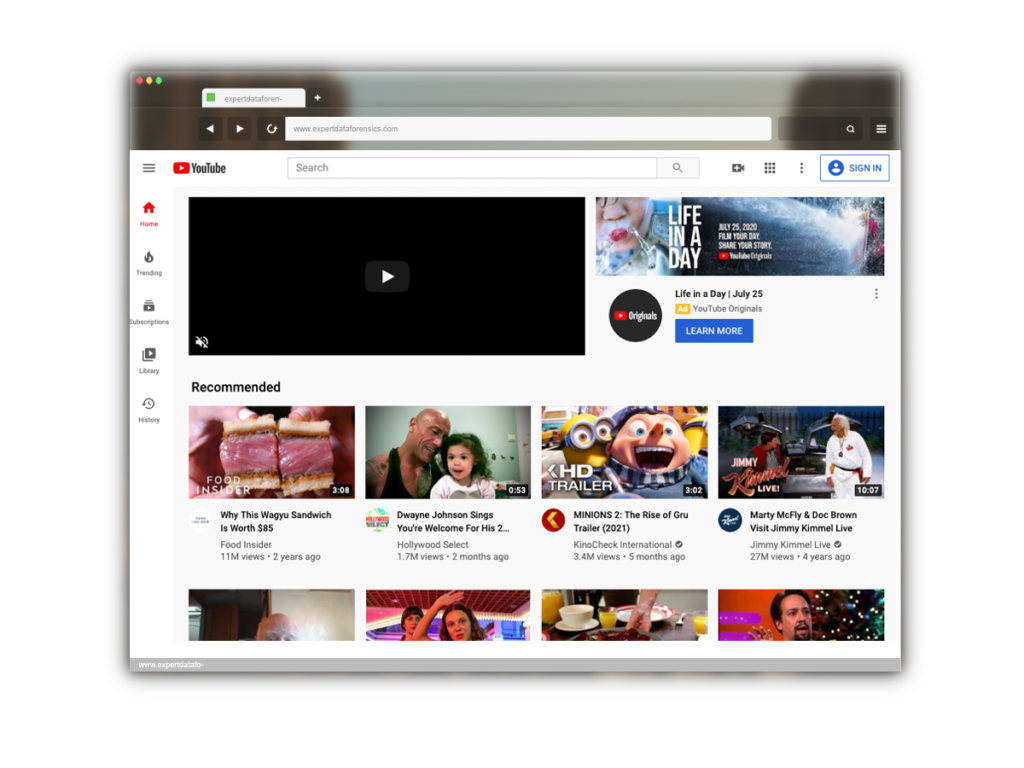Click the browser forward arrow button
Image resolution: width=1024 pixels, height=768 pixels.
pyautogui.click(x=240, y=129)
